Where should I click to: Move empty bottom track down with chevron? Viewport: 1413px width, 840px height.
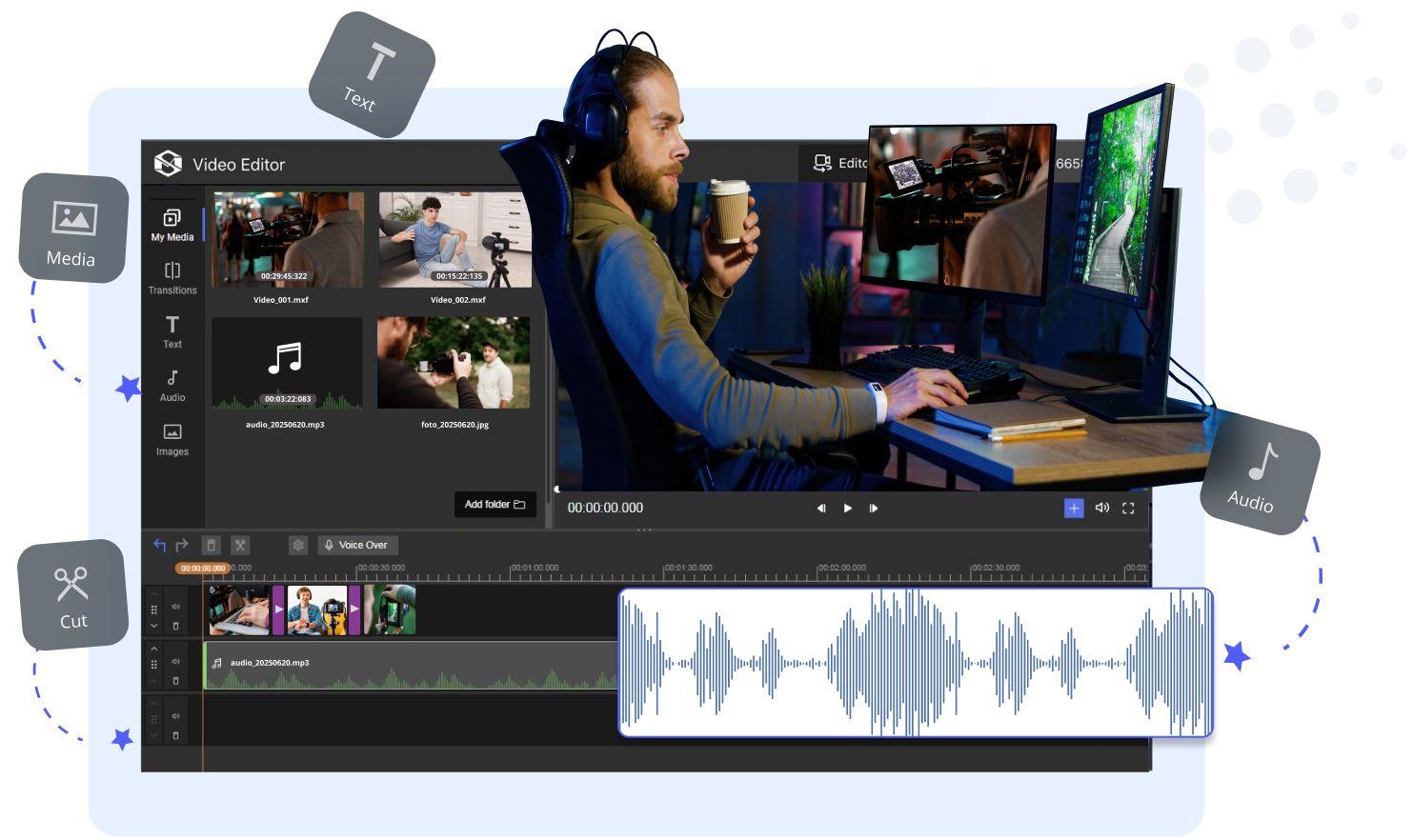[x=153, y=735]
